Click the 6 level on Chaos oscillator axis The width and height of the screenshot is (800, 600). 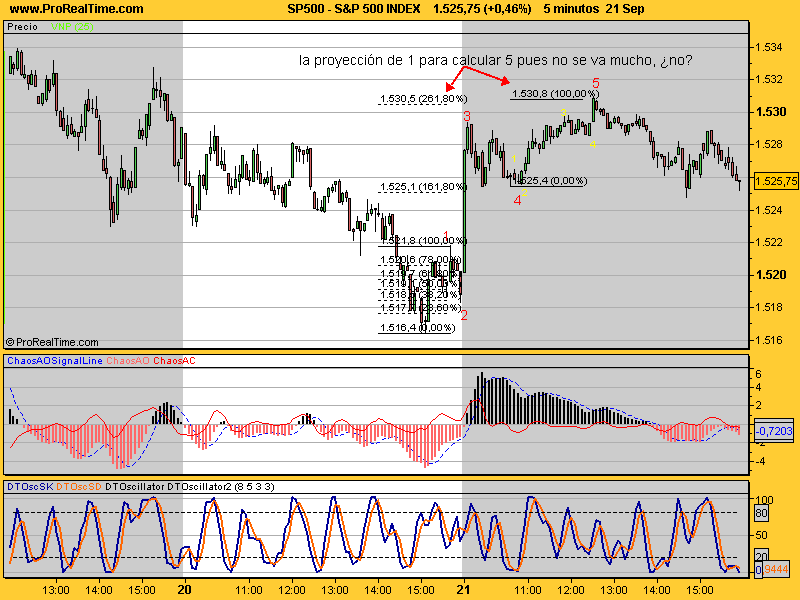pyautogui.click(x=758, y=374)
